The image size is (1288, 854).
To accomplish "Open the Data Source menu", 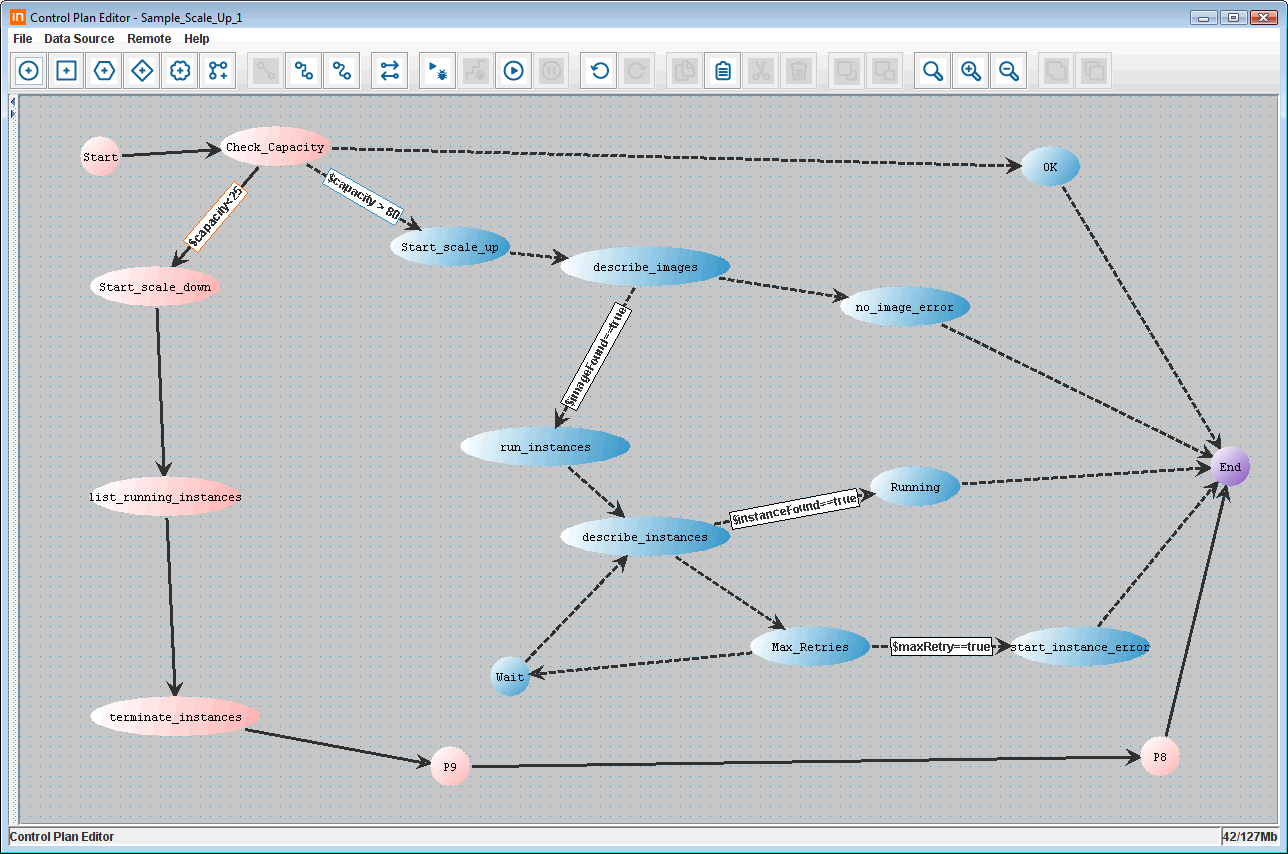I will tap(79, 39).
